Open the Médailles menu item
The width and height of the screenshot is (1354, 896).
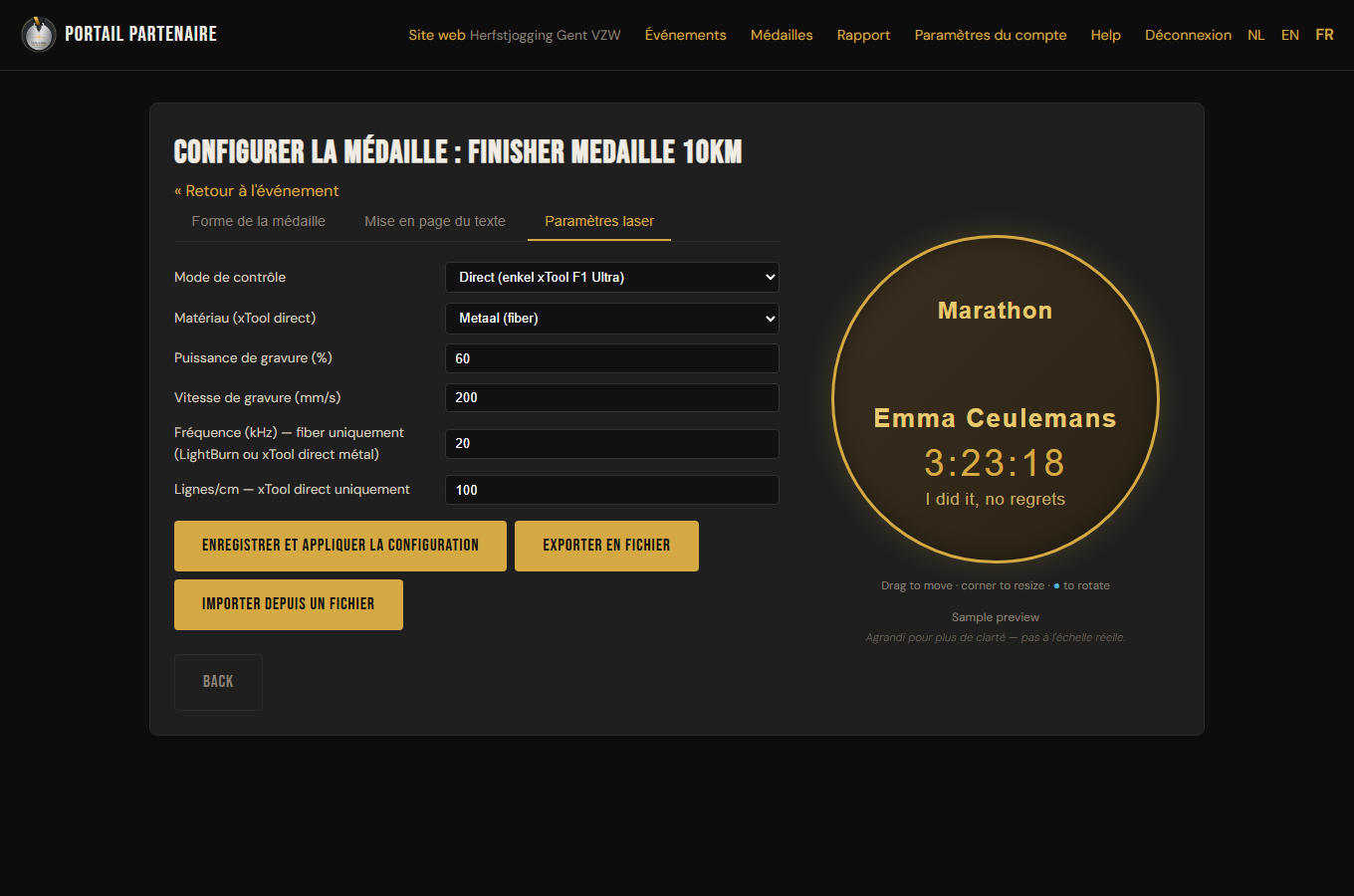[x=782, y=35]
